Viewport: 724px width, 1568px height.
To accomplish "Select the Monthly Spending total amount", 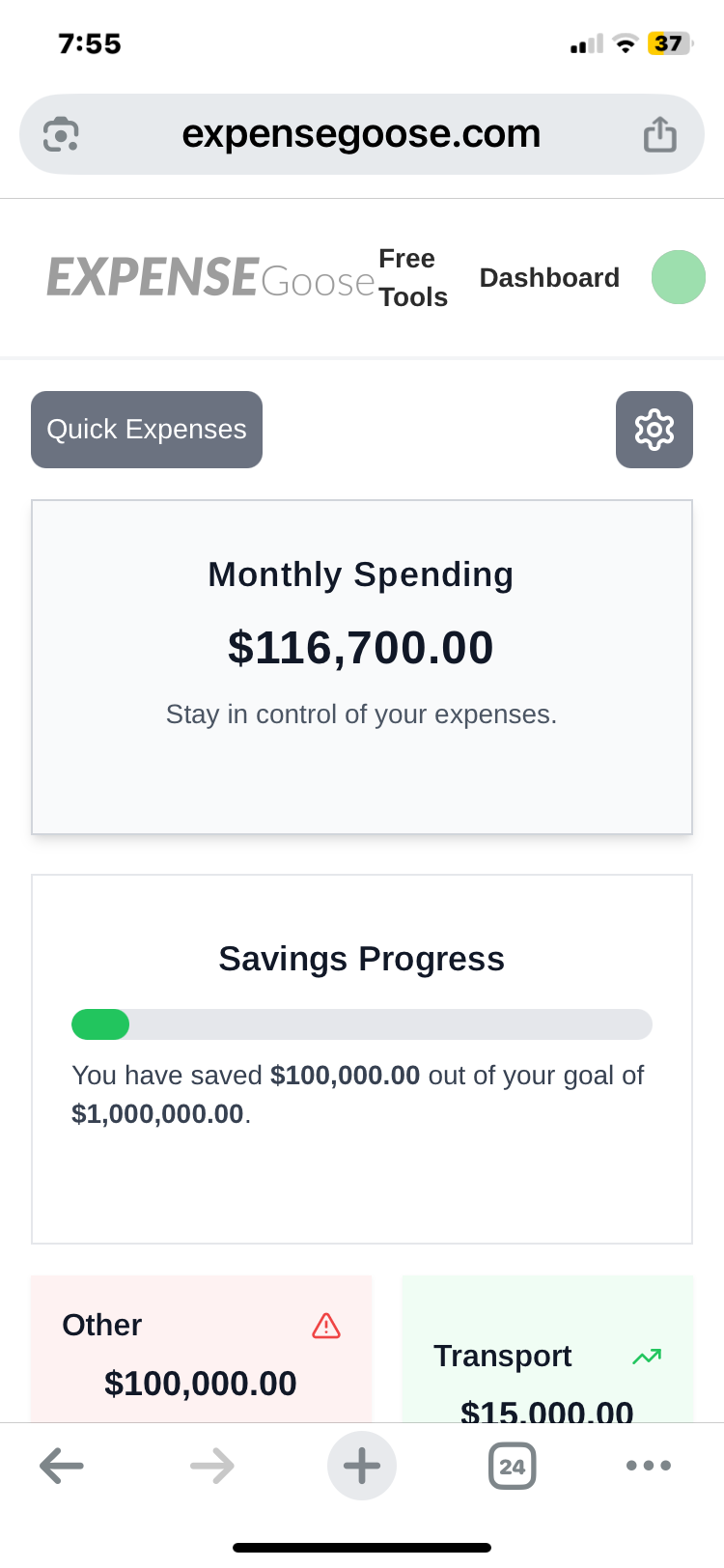I will point(360,647).
